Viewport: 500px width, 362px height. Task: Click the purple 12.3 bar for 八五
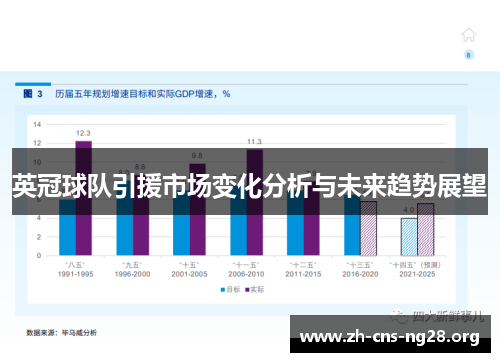pyautogui.click(x=84, y=198)
